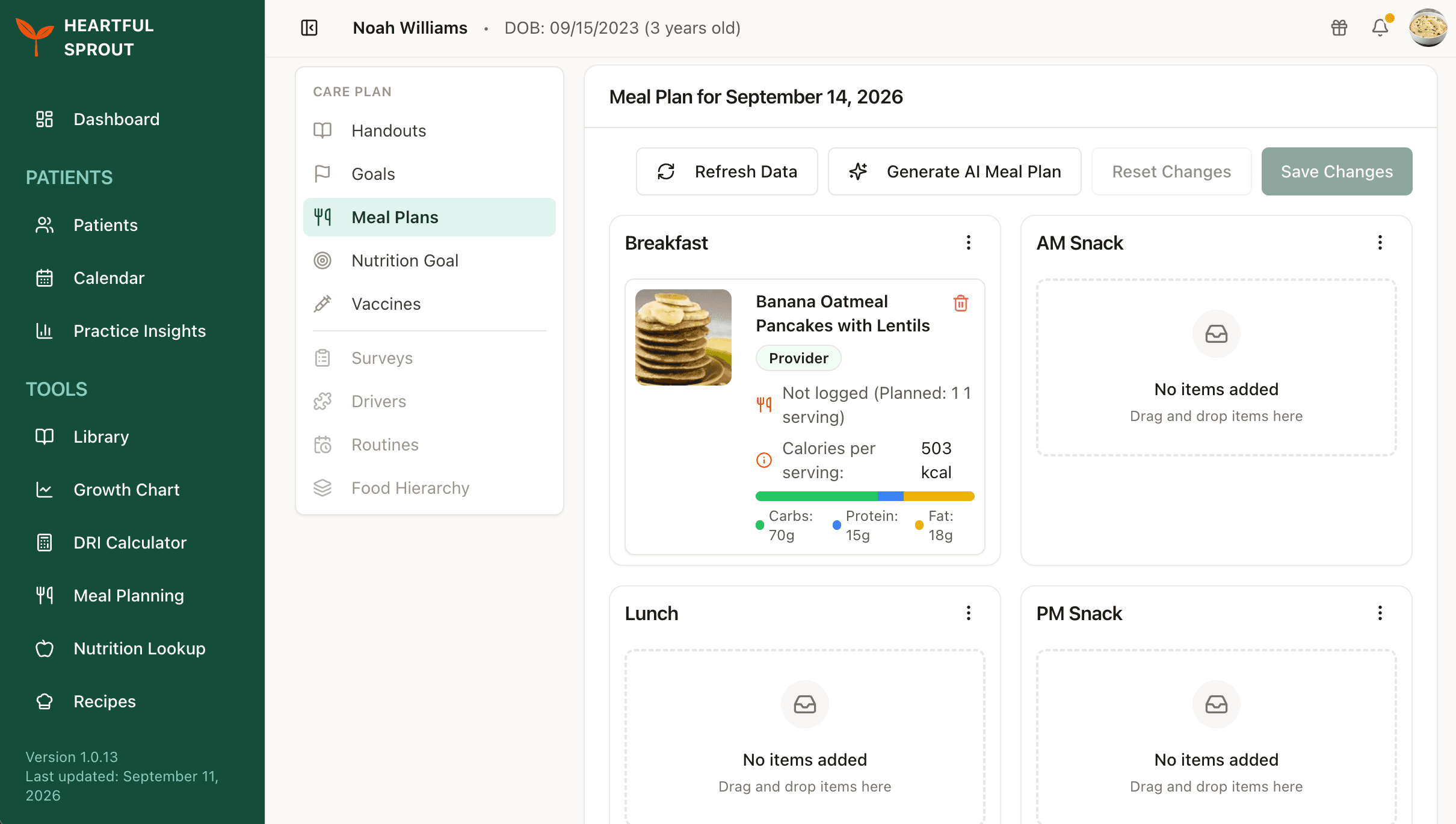Open Breakfast options menu
The height and width of the screenshot is (824, 1456).
969,242
